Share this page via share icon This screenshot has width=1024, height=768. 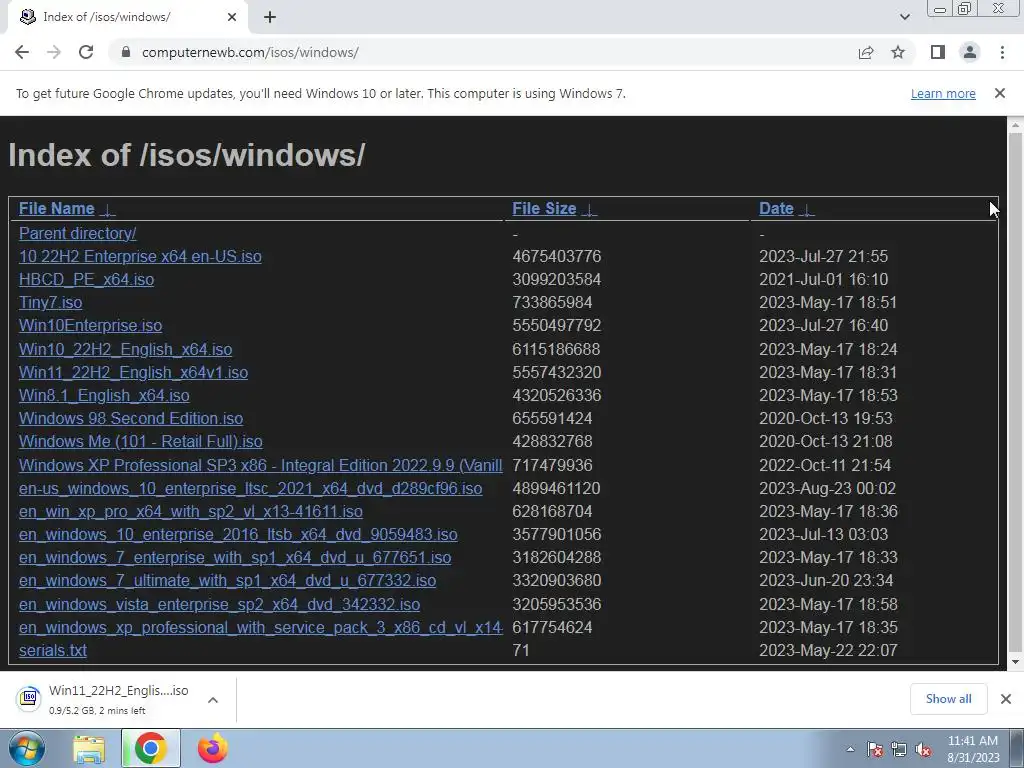[x=866, y=52]
